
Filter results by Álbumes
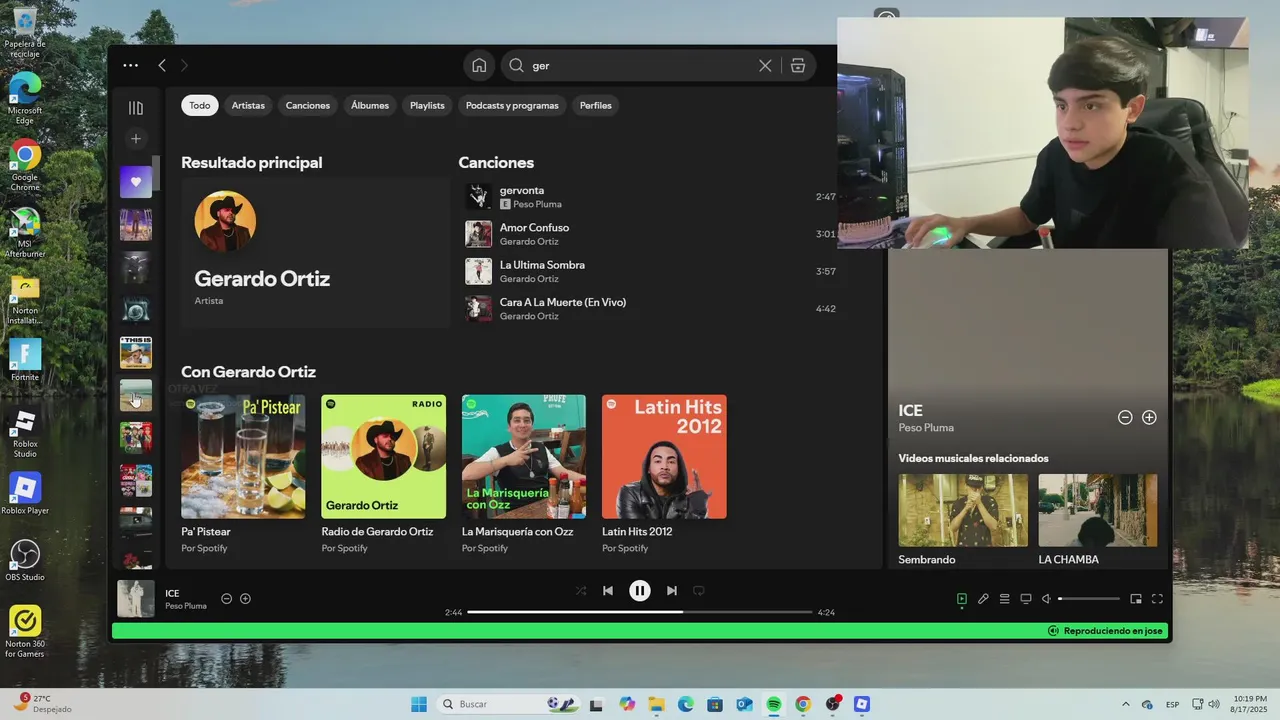(x=370, y=105)
